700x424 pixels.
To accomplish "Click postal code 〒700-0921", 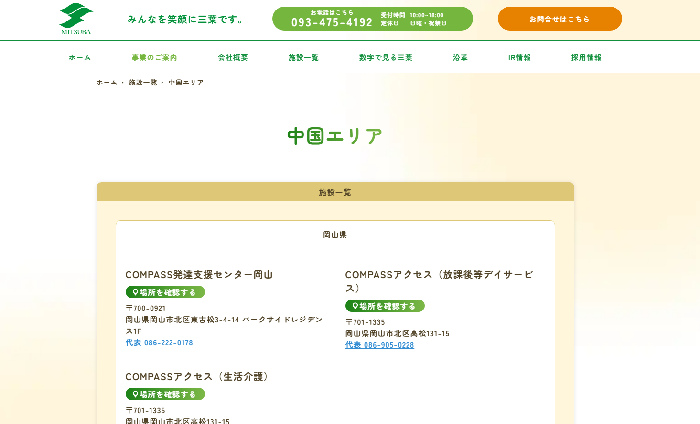I will pyautogui.click(x=146, y=308).
